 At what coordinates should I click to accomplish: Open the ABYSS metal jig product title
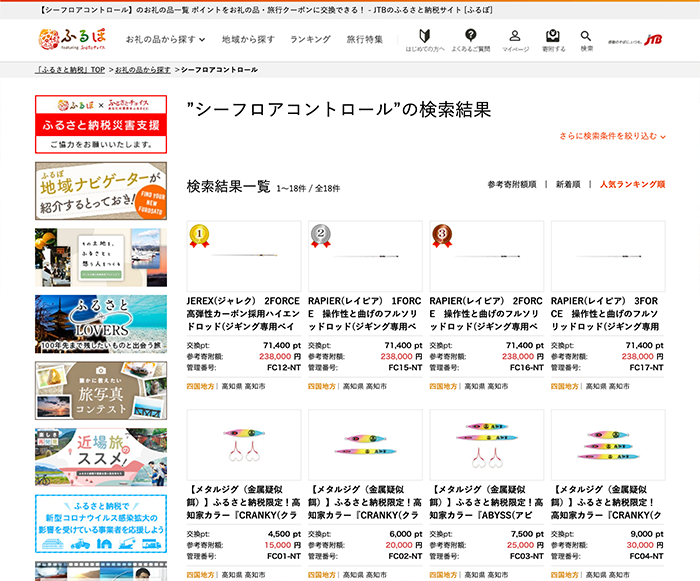point(487,502)
